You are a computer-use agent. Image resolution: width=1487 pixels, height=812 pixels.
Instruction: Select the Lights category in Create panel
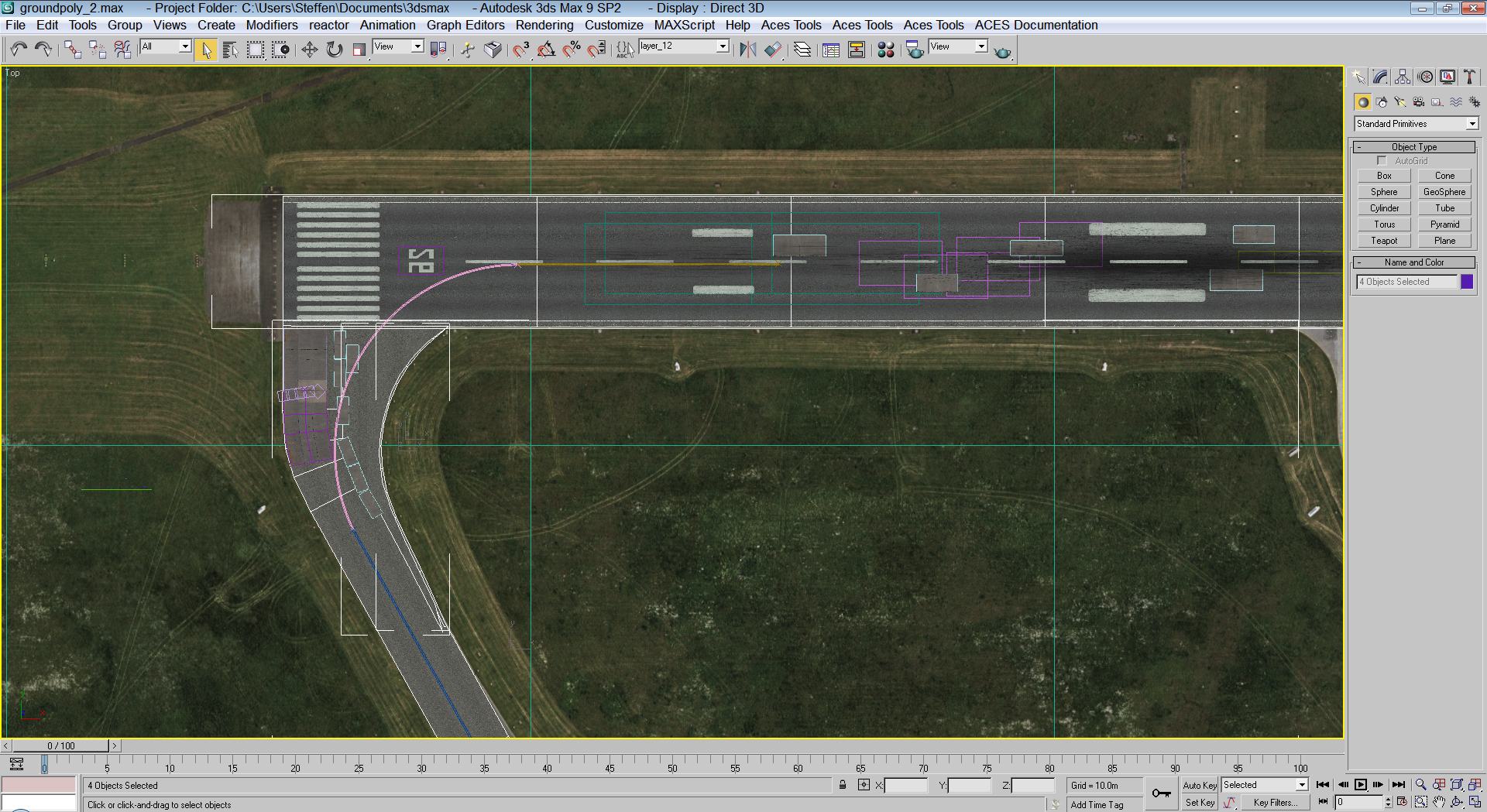[1399, 102]
